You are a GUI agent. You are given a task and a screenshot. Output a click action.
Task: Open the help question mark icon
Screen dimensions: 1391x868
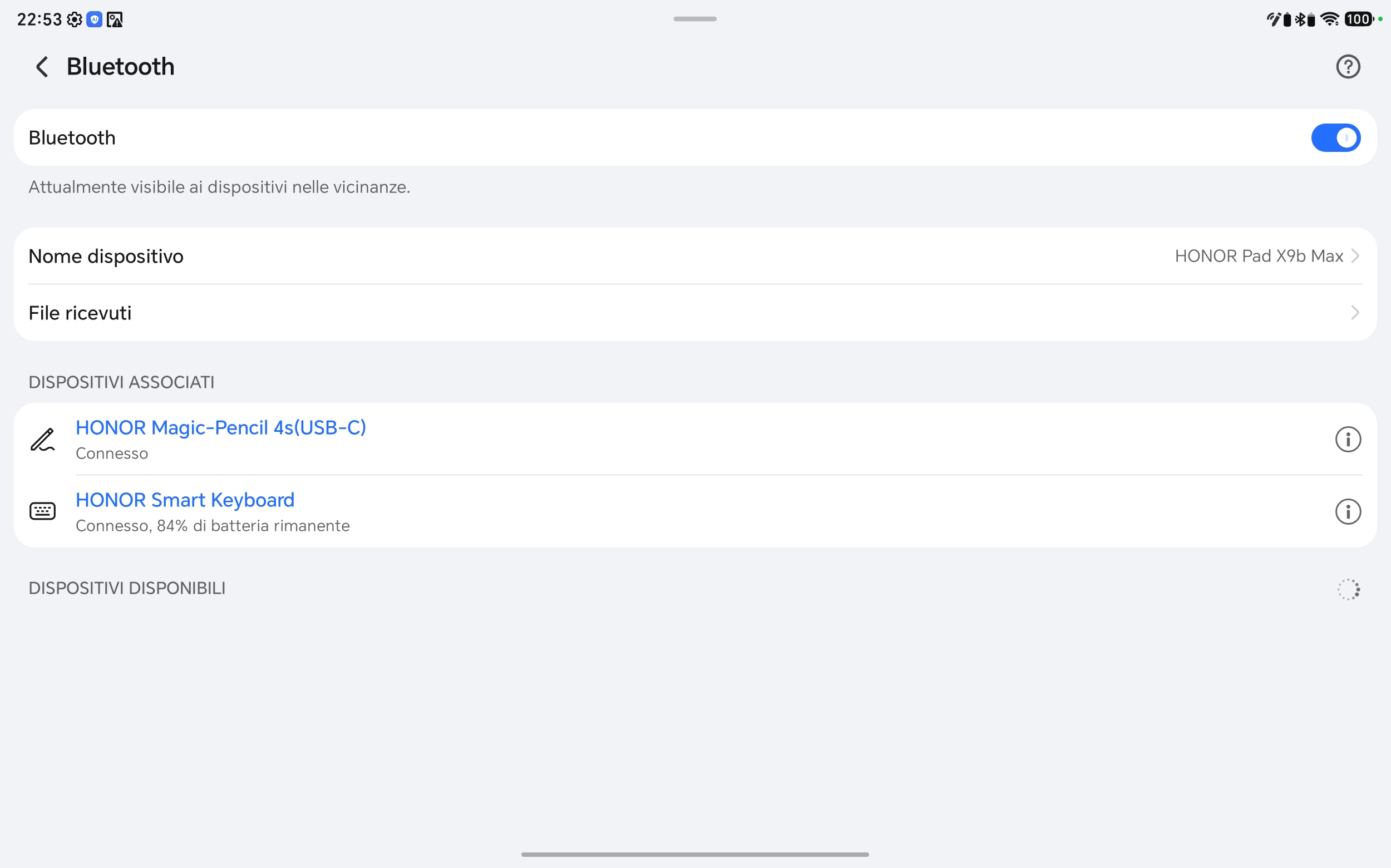coord(1348,67)
